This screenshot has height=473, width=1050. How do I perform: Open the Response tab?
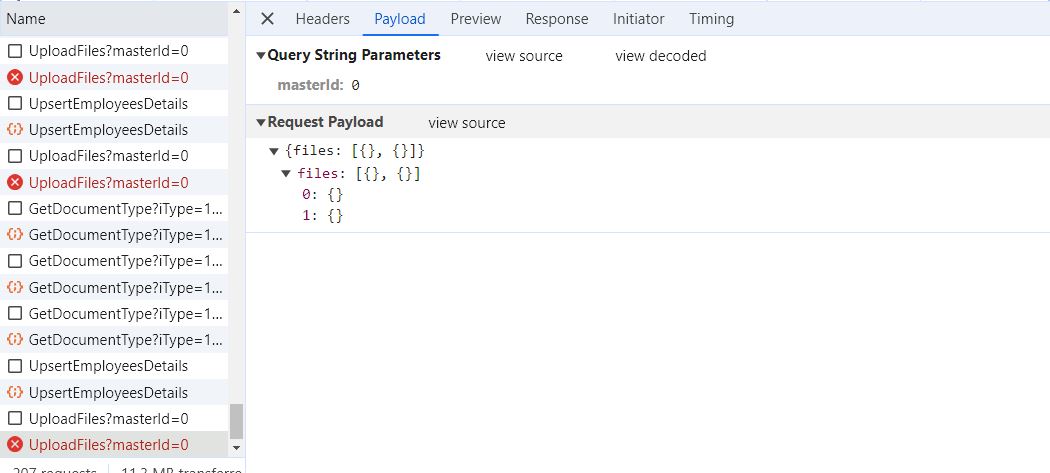(x=557, y=19)
